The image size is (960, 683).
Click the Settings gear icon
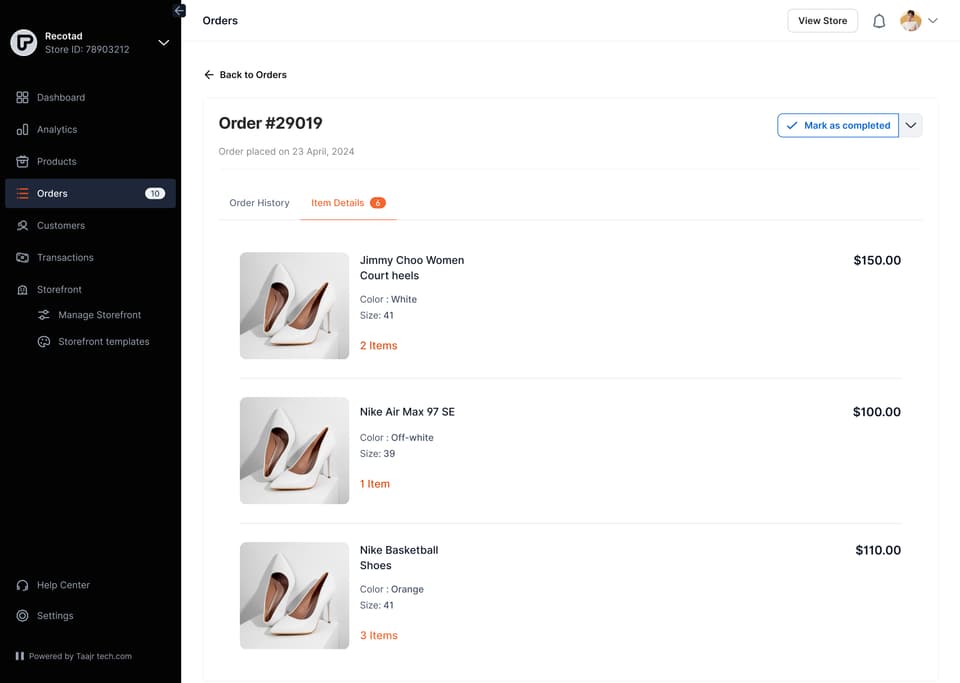[23, 616]
